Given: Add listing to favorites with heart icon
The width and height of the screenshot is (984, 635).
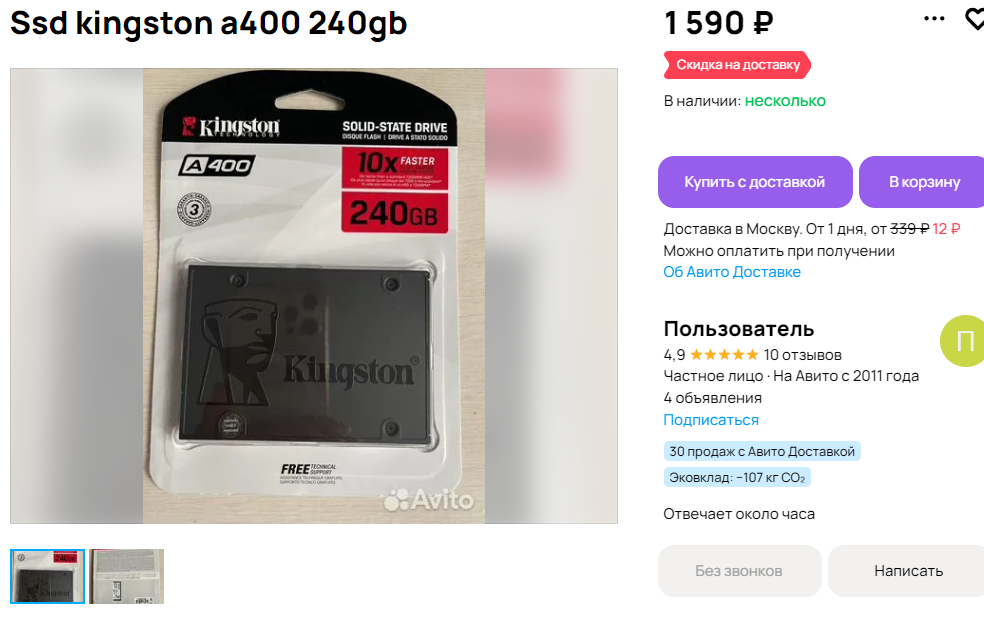Looking at the screenshot, I should pyautogui.click(x=975, y=19).
